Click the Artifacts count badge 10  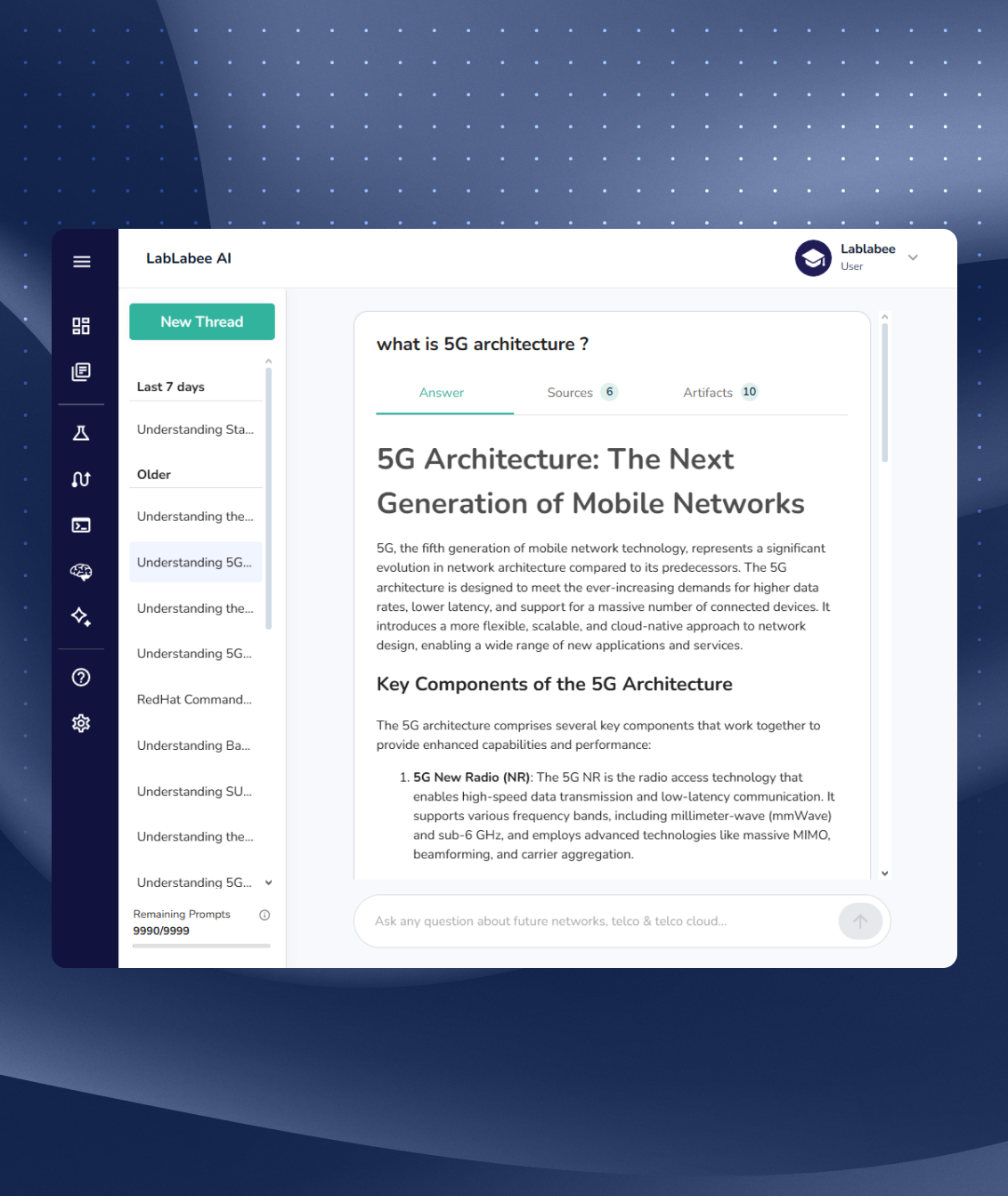[750, 392]
